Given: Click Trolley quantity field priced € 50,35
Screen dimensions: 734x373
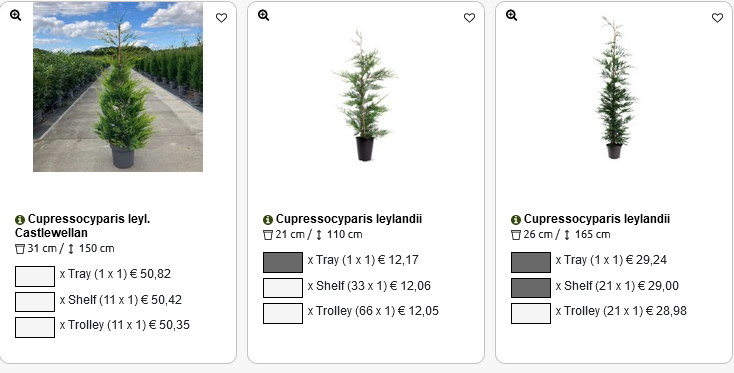Looking at the screenshot, I should 35,327.
